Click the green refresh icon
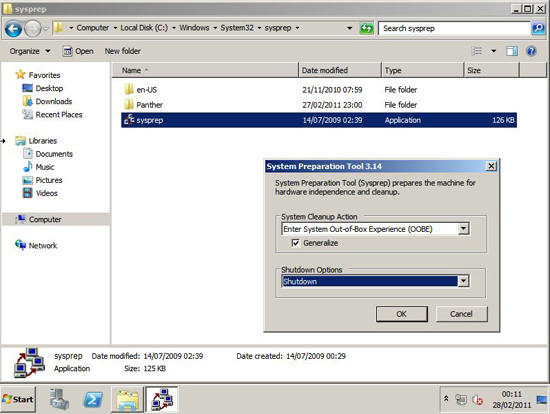 click(x=367, y=28)
